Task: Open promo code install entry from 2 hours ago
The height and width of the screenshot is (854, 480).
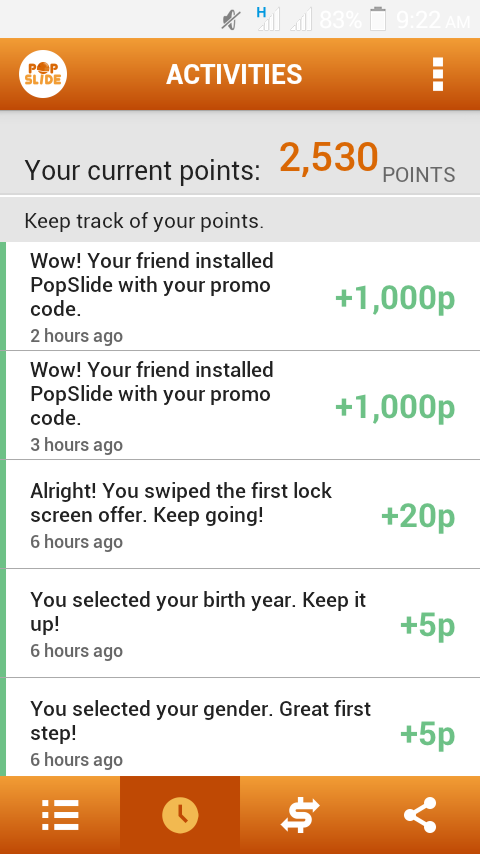Action: pyautogui.click(x=240, y=297)
